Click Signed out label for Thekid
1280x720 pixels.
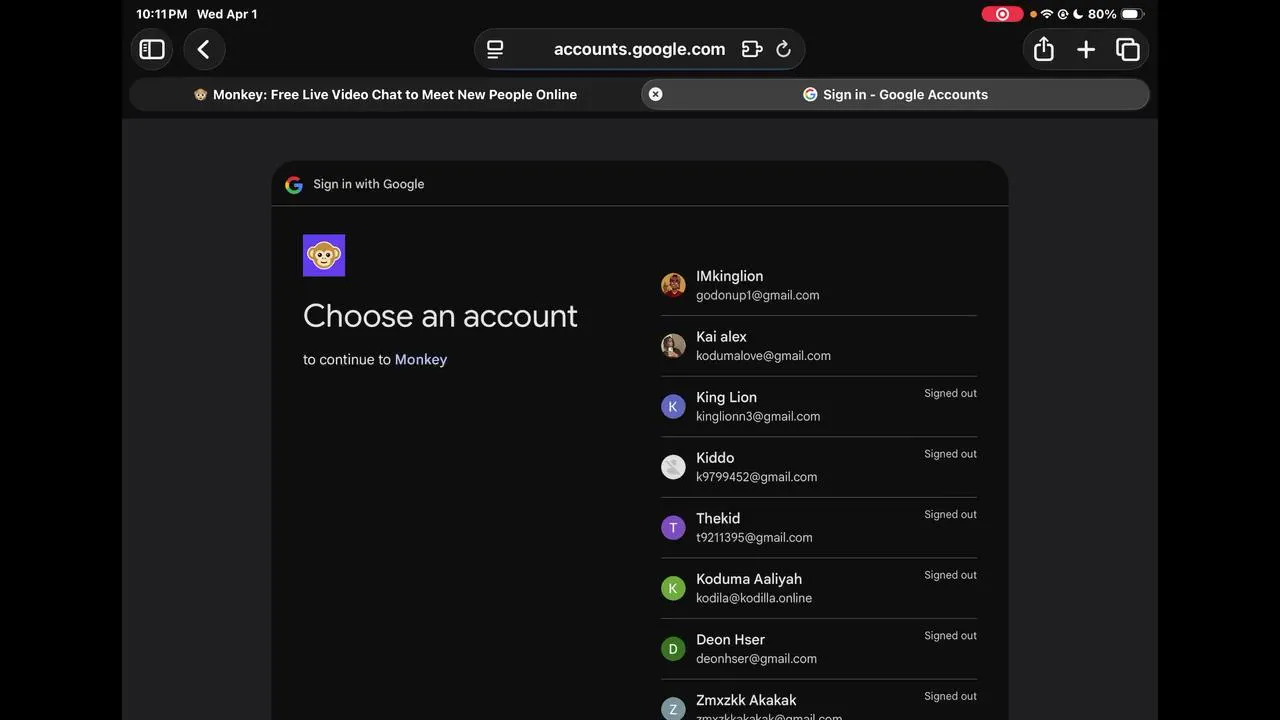(950, 514)
